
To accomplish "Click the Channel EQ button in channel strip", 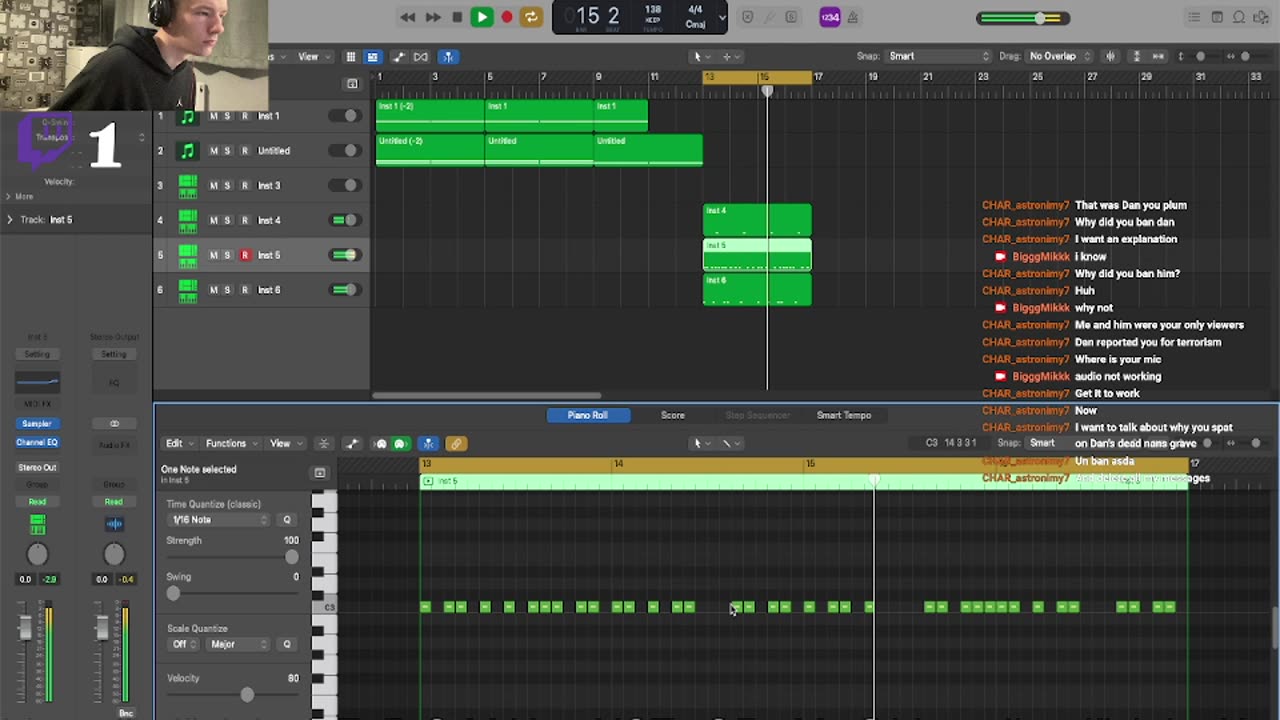I will pos(37,442).
